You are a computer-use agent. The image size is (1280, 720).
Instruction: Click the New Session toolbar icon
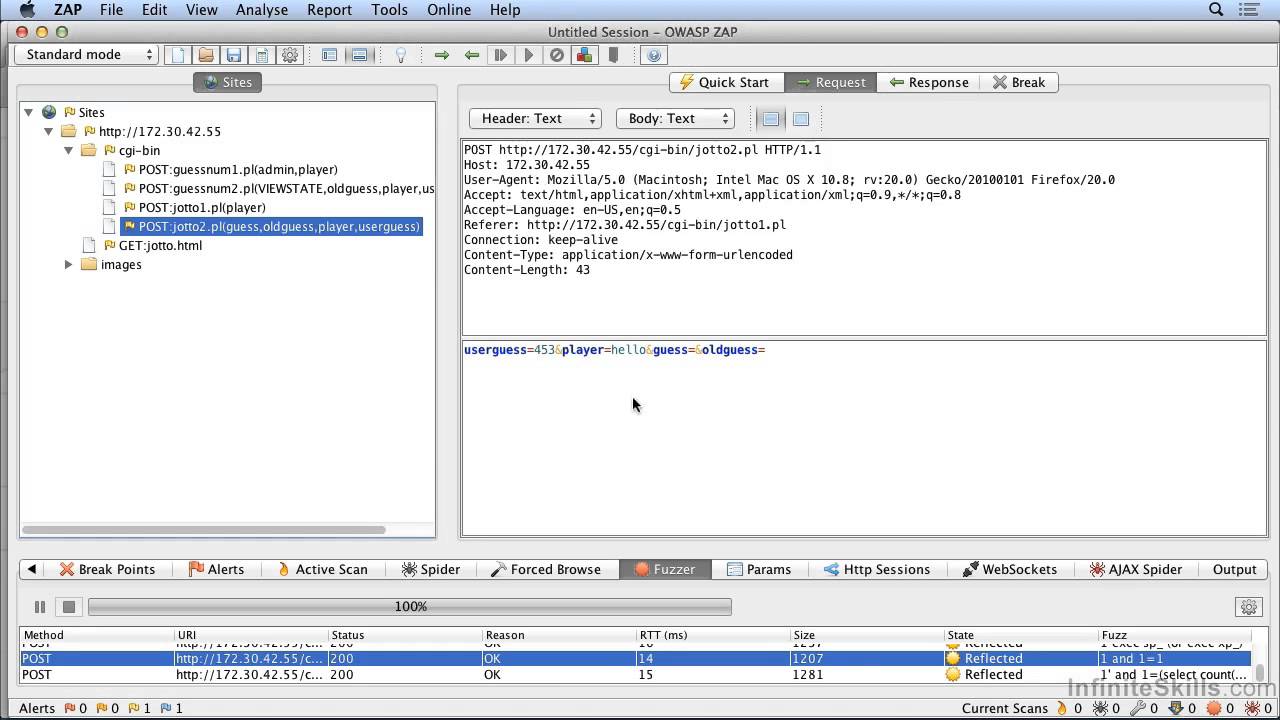(x=177, y=55)
